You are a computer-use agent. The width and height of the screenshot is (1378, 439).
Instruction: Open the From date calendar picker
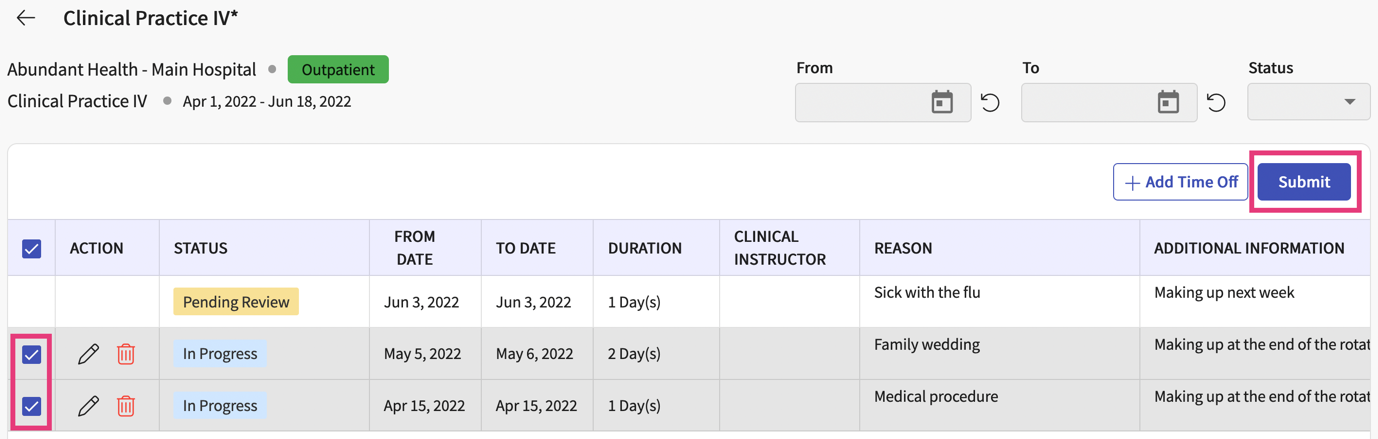[x=942, y=102]
